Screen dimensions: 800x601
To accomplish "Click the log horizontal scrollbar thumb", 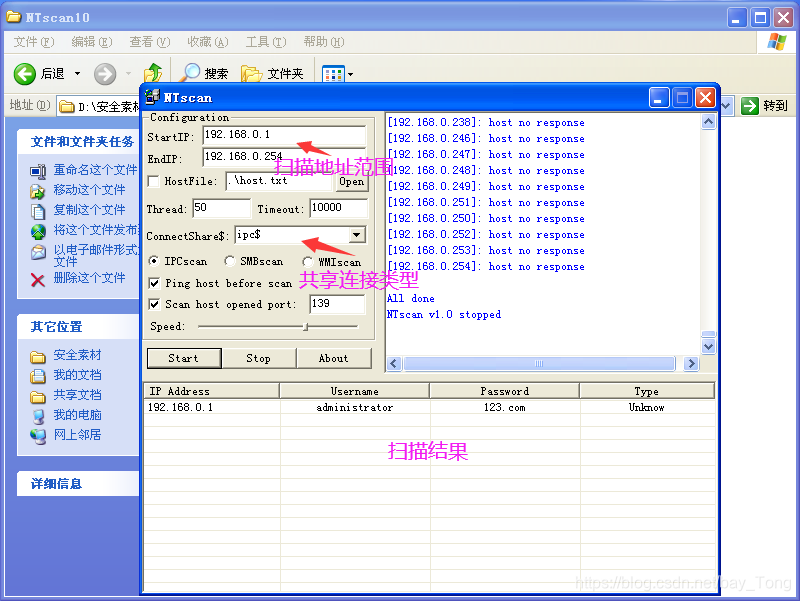I will click(x=539, y=364).
